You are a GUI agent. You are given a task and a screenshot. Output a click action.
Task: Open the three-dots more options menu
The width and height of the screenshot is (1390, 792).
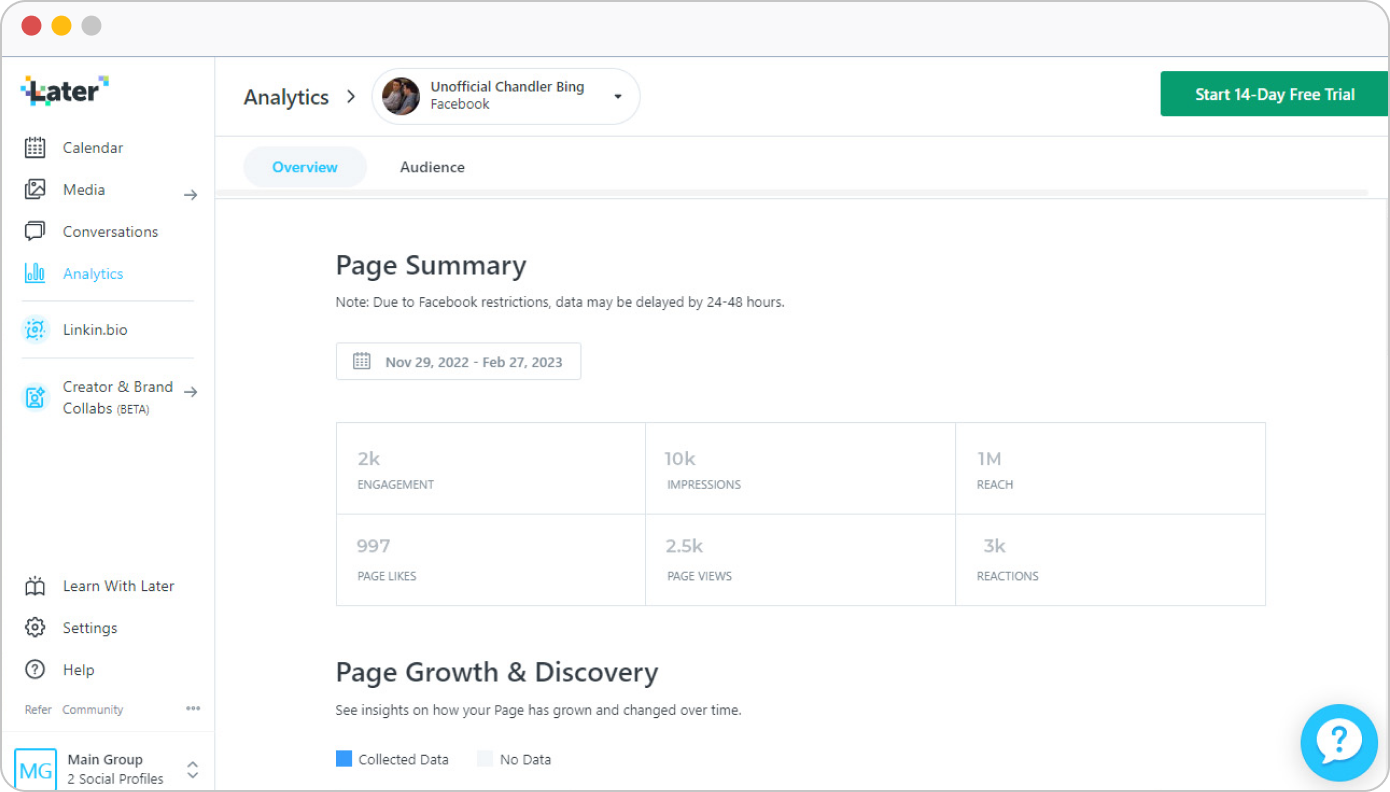[193, 709]
